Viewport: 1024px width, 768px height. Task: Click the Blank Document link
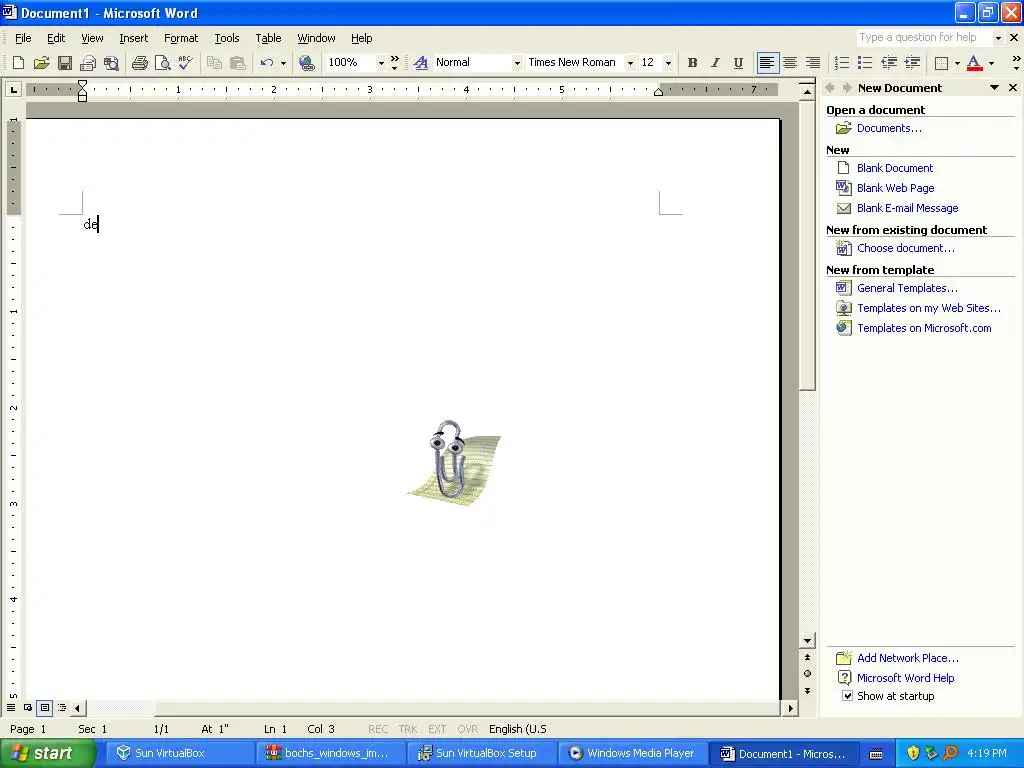(x=895, y=168)
